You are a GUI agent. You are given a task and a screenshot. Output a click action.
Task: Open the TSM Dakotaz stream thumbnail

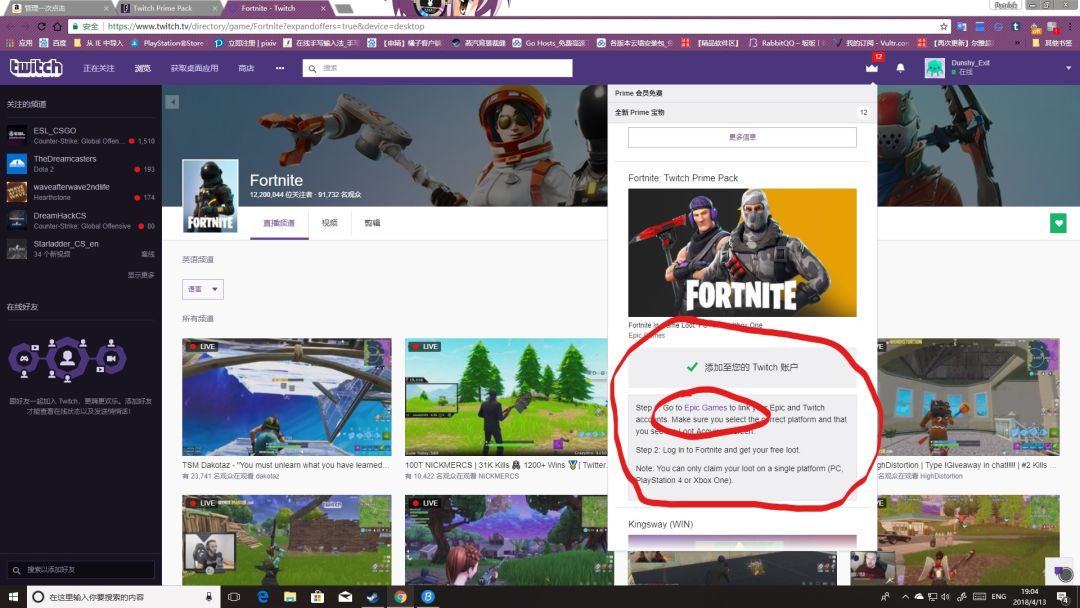click(x=287, y=397)
